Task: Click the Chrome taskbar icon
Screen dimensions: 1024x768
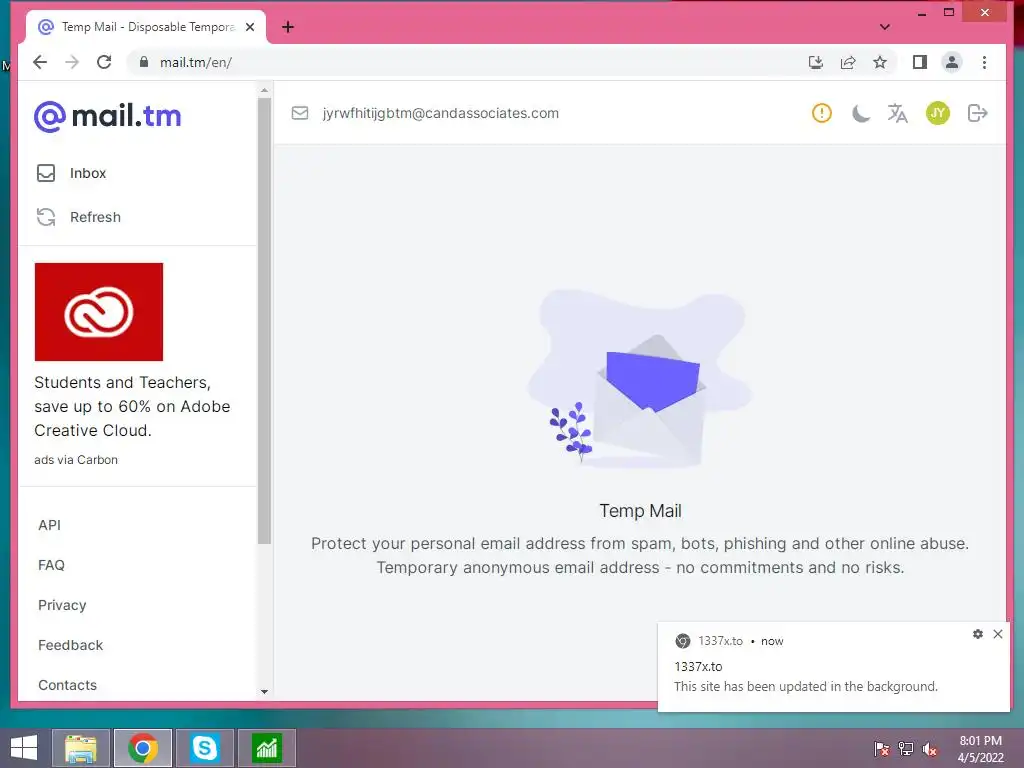Action: [143, 748]
